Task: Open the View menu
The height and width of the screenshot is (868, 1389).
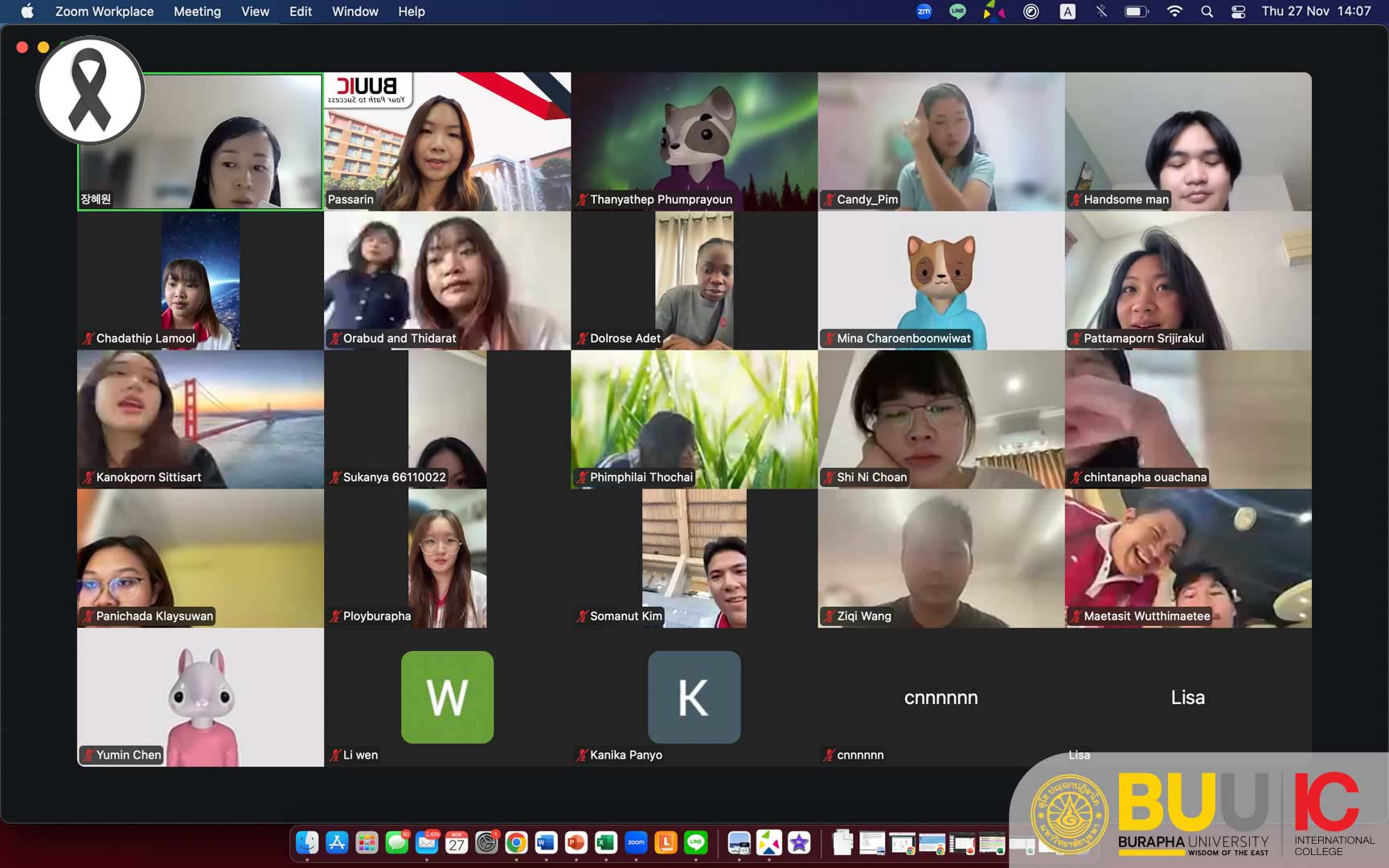Action: [x=255, y=11]
